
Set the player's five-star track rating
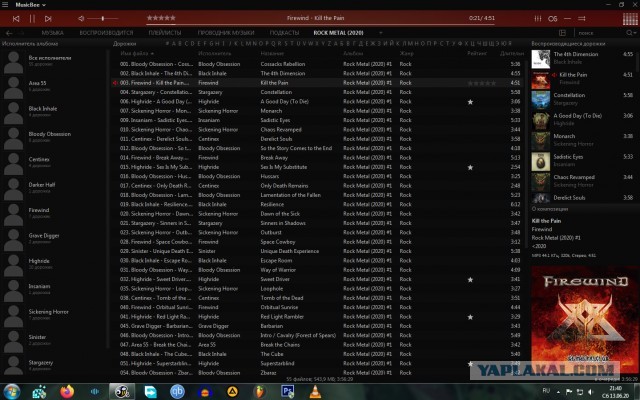[161, 18]
